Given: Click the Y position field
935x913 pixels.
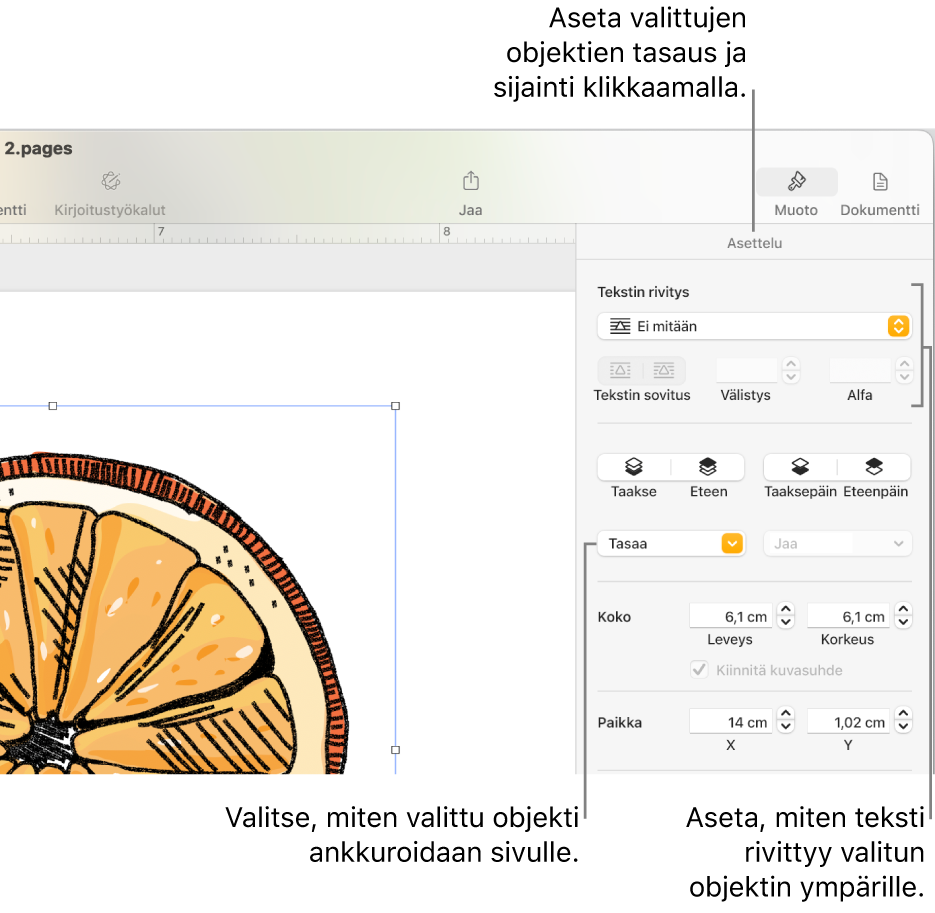Looking at the screenshot, I should pos(848,722).
